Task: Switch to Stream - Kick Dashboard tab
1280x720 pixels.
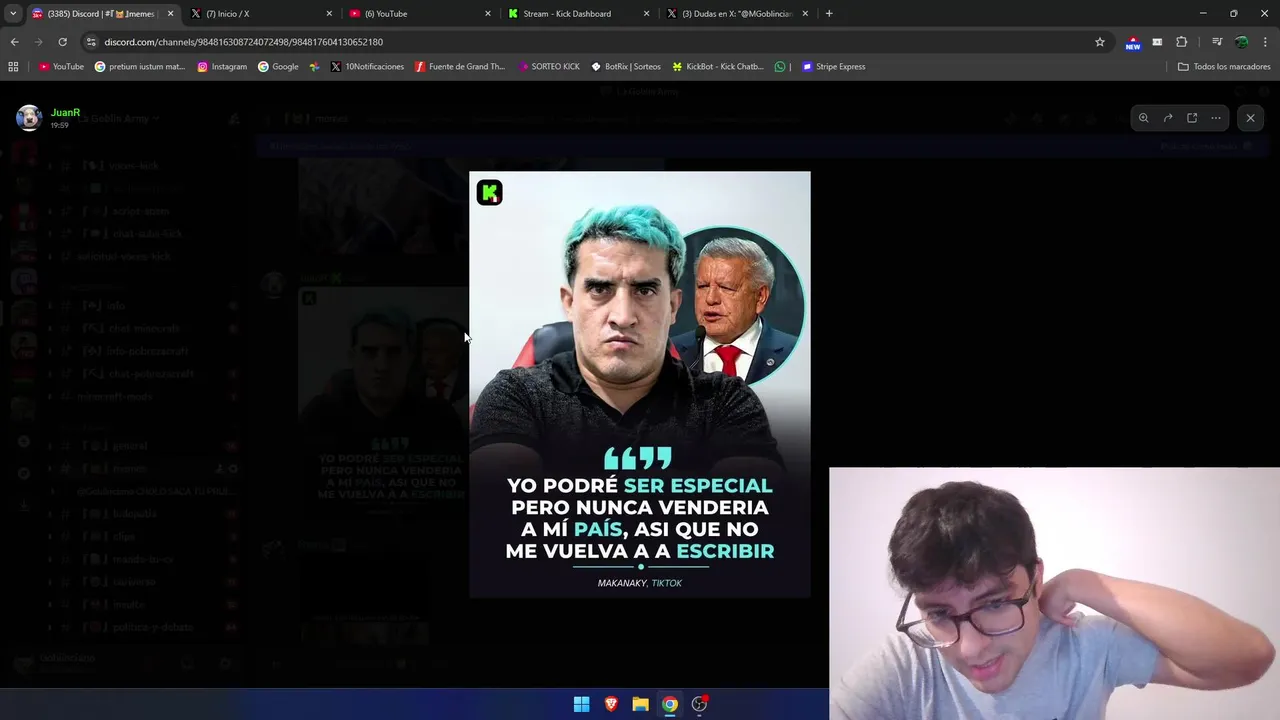Action: coord(578,14)
